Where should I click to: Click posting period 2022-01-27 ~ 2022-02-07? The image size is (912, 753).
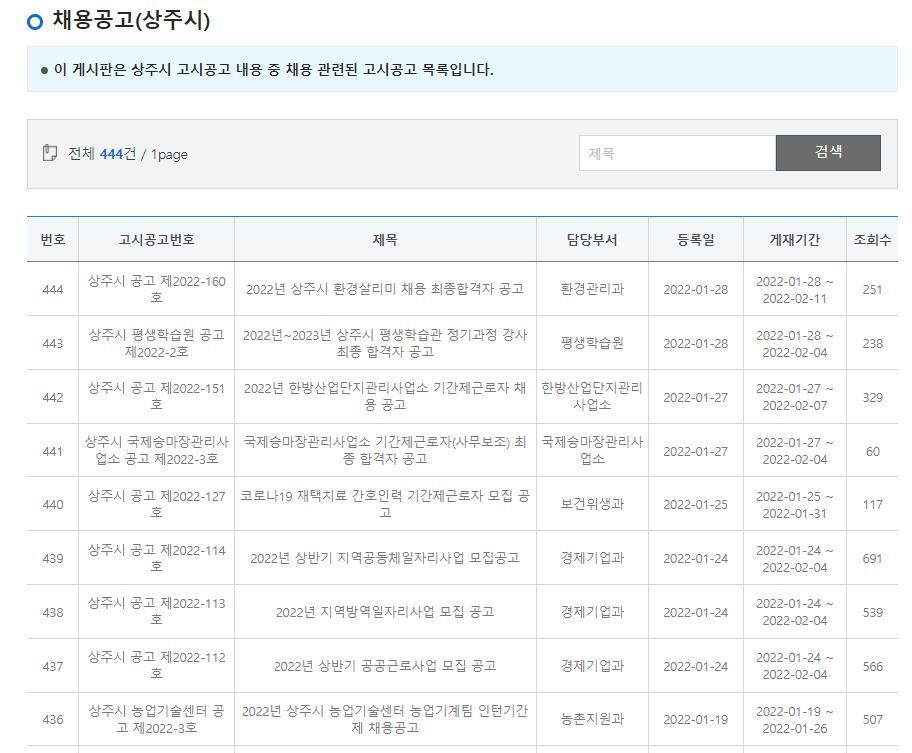pos(795,397)
